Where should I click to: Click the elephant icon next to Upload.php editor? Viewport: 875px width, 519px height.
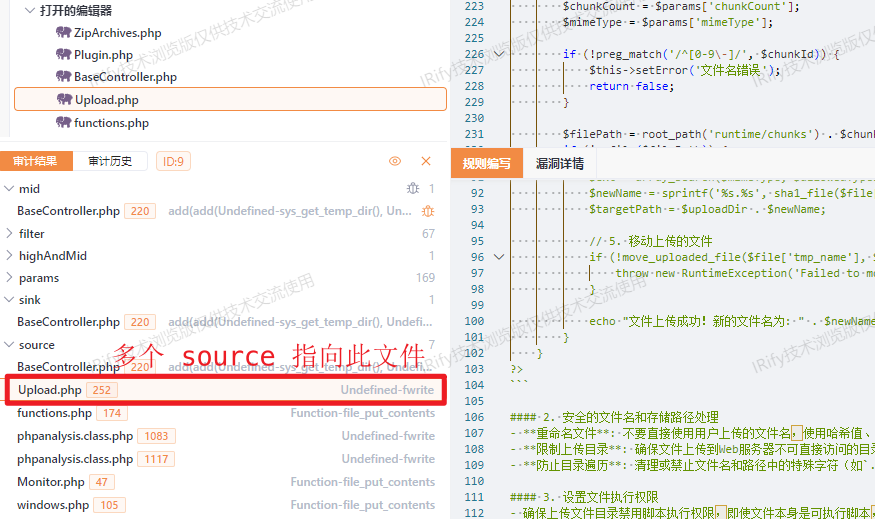pos(65,99)
